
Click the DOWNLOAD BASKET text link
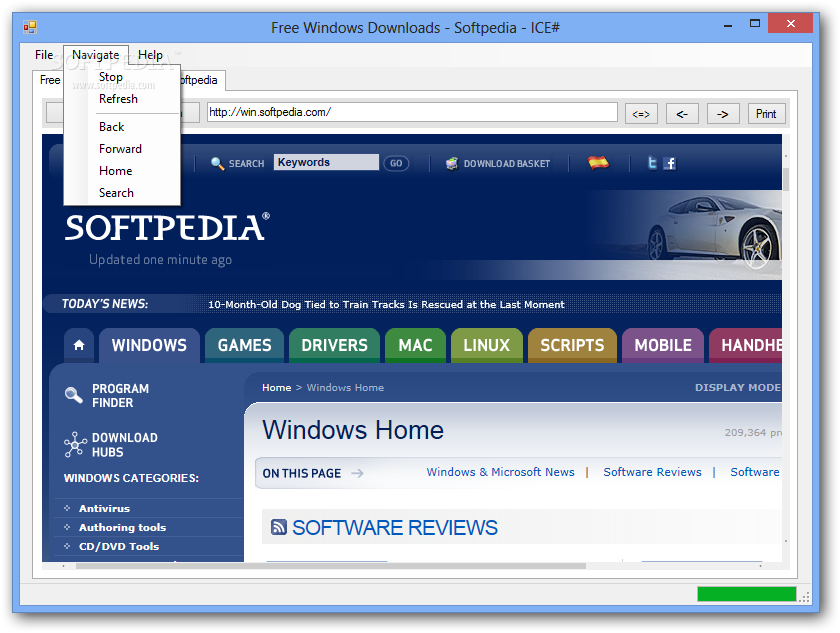(x=507, y=164)
